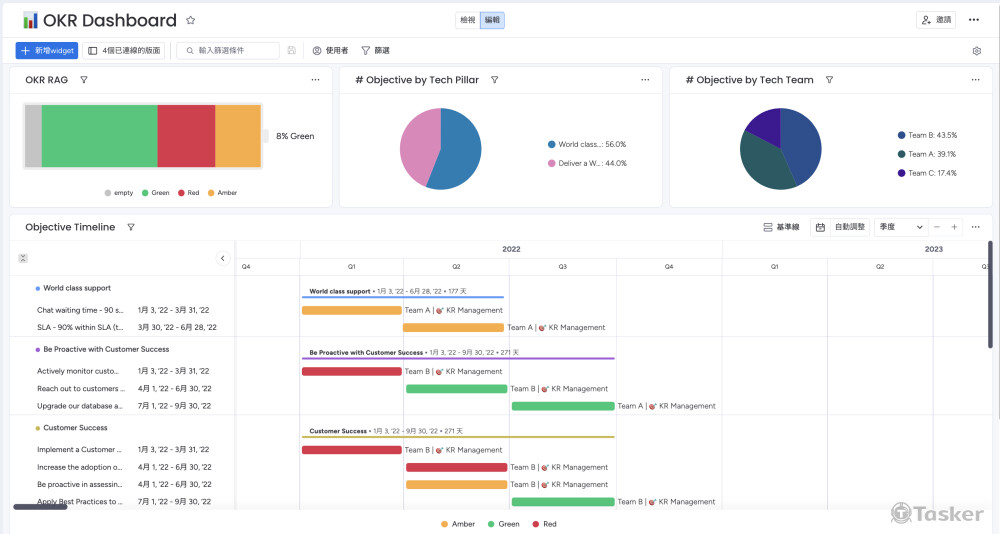Image resolution: width=1000 pixels, height=534 pixels.
Task: Click filter icon beside Objective Timeline title
Action: click(x=131, y=227)
